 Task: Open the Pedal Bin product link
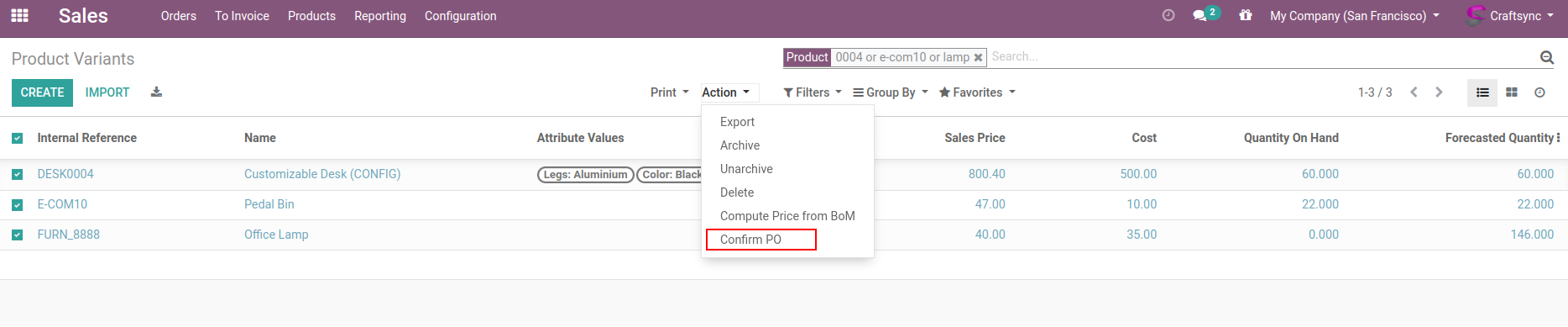pyautogui.click(x=269, y=204)
